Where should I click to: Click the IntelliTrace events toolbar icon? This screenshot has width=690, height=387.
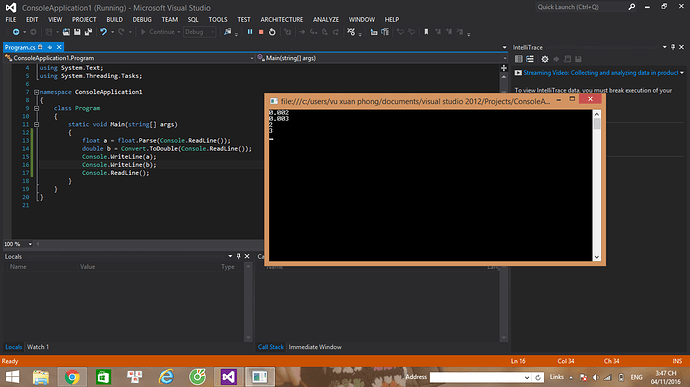coord(351,32)
